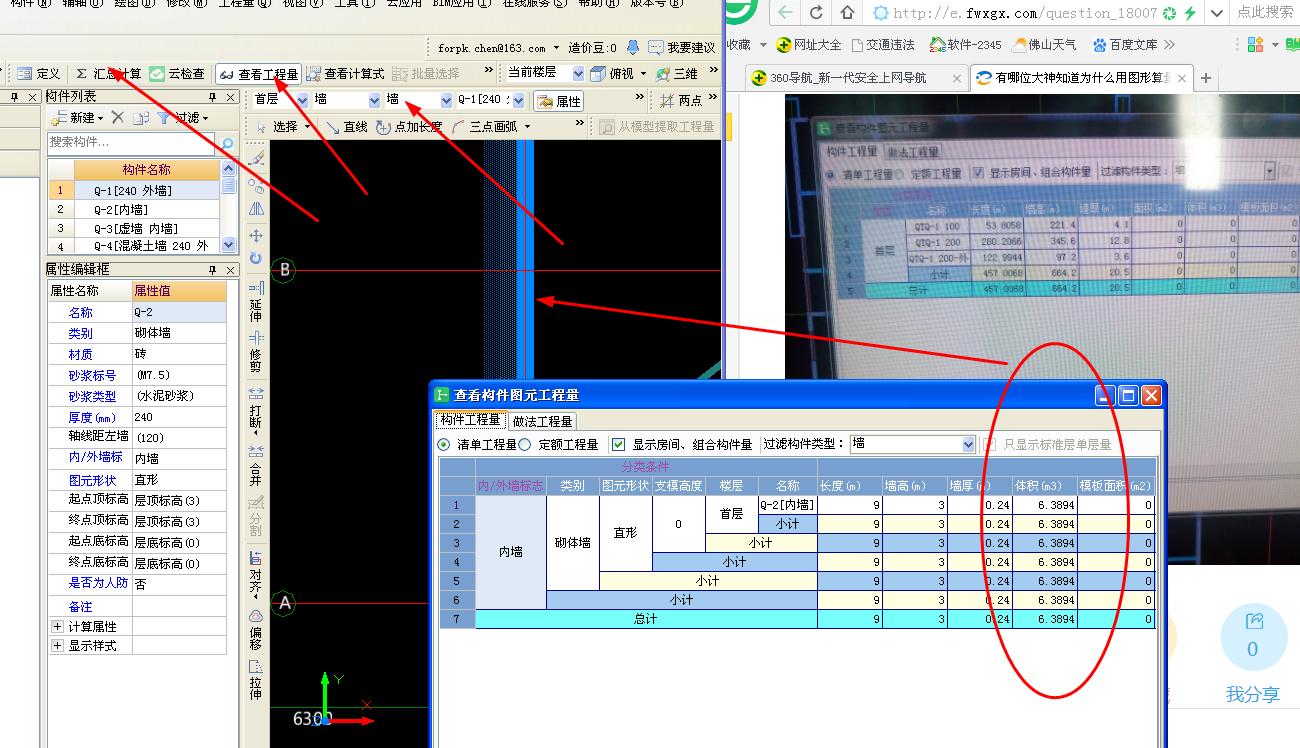Click the notification bell icon
Screen dimensions: 1300x748
pos(632,47)
